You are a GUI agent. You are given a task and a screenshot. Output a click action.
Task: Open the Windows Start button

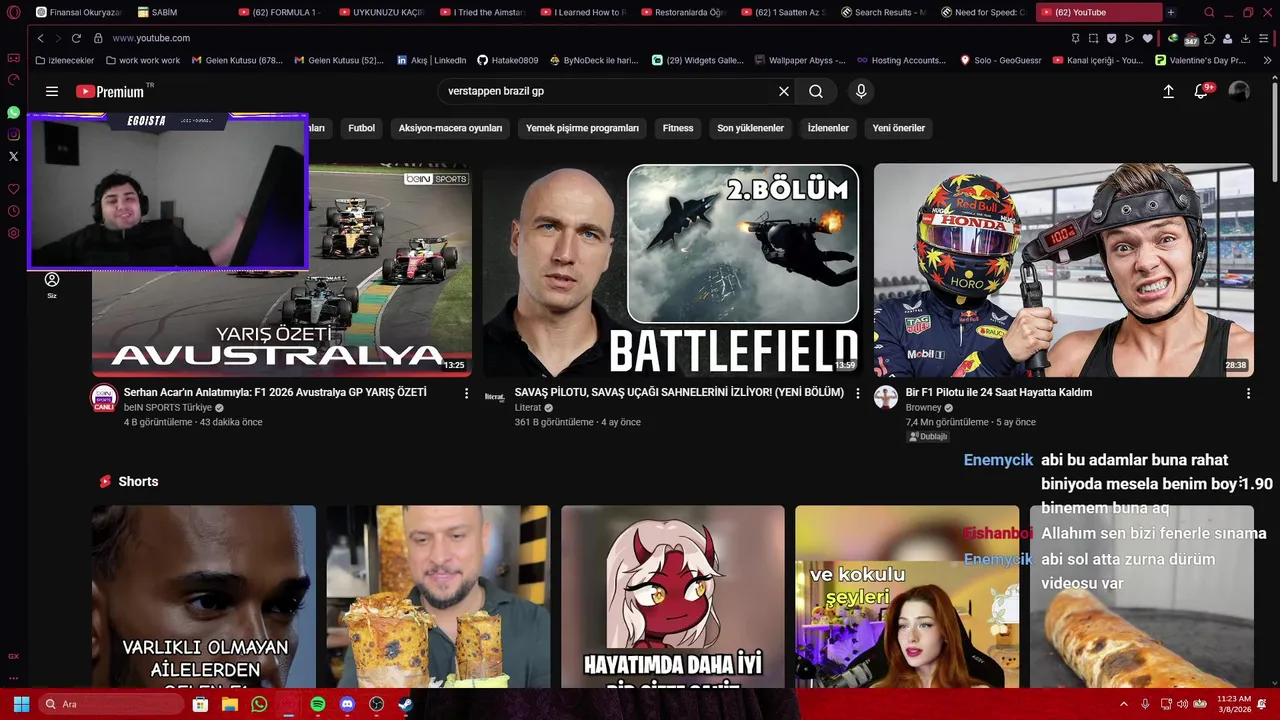click(x=21, y=704)
